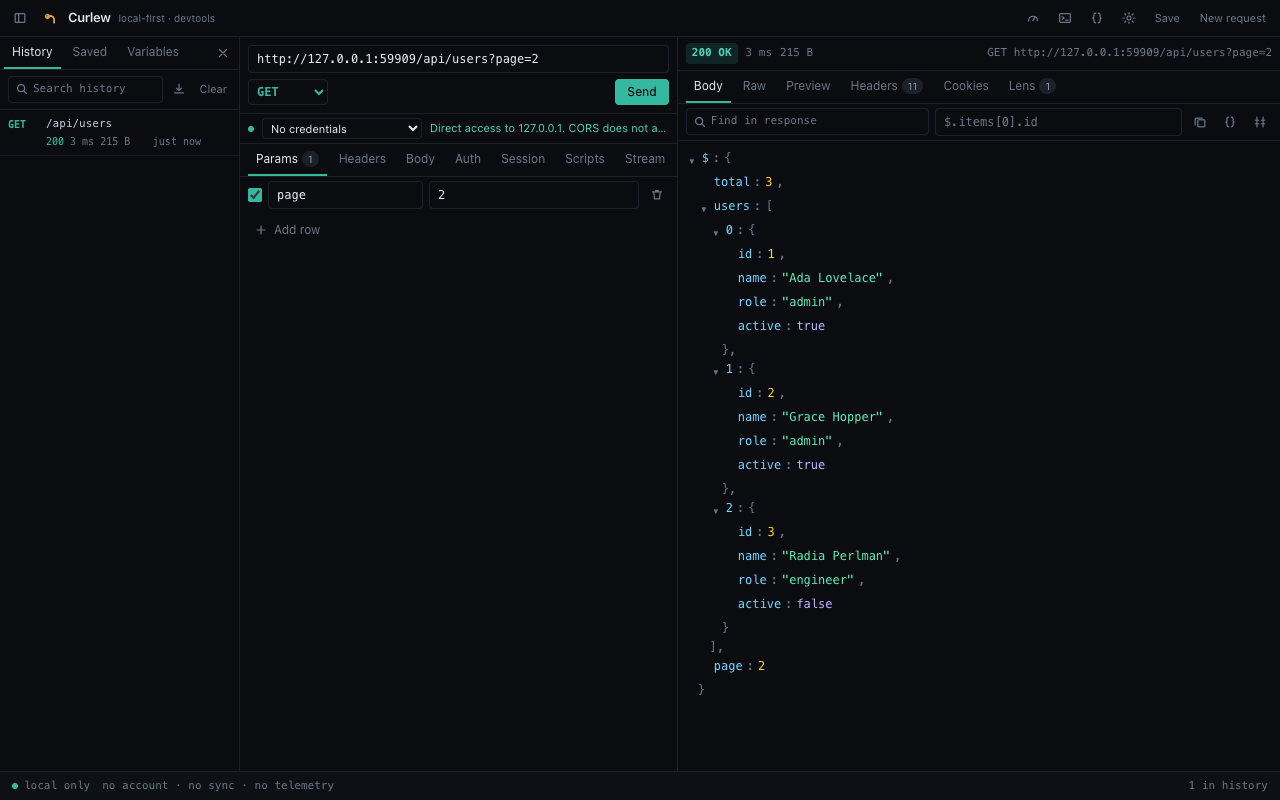Open the speed gauge icon in top bar

(1033, 18)
